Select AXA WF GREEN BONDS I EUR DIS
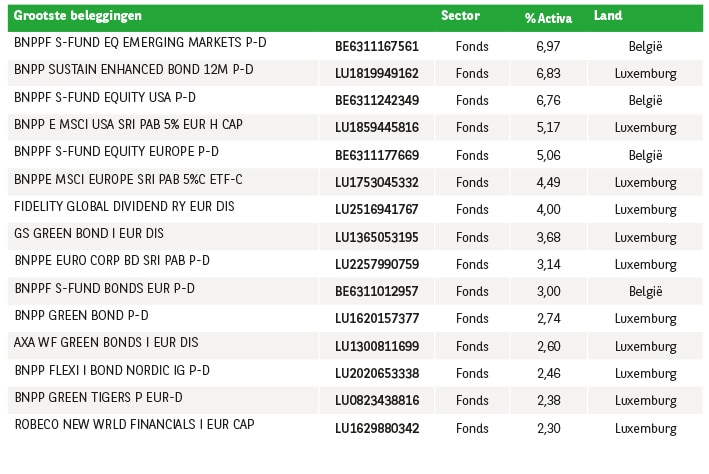 click(x=106, y=342)
